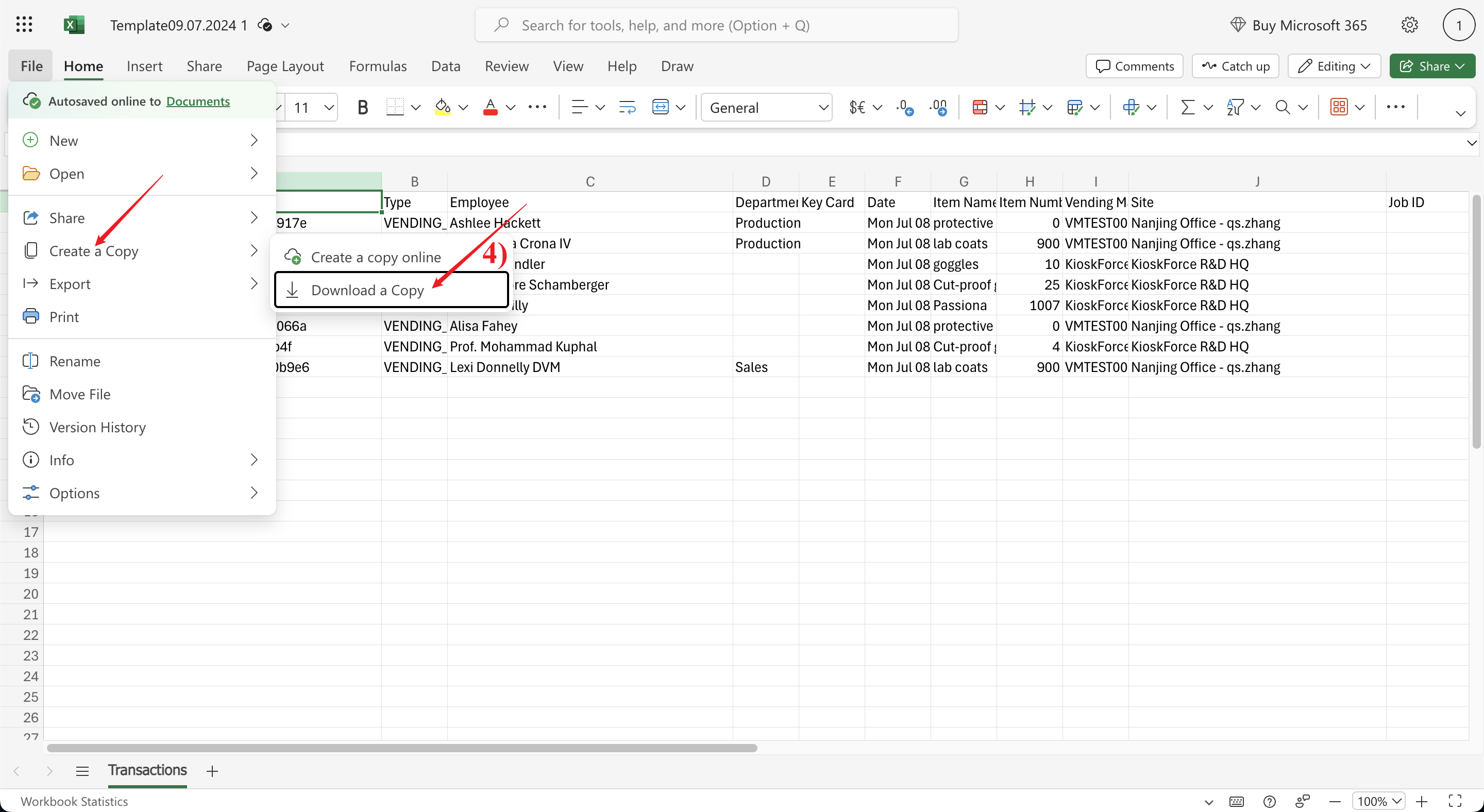Screen dimensions: 1484x812
Task: Open more font options ellipsis
Action: tap(537, 107)
